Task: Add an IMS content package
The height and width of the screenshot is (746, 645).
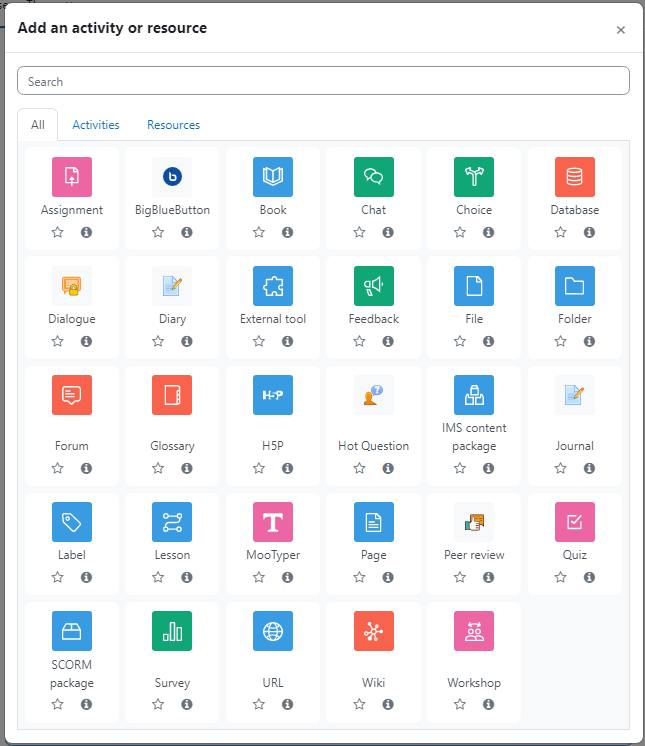Action: point(474,394)
